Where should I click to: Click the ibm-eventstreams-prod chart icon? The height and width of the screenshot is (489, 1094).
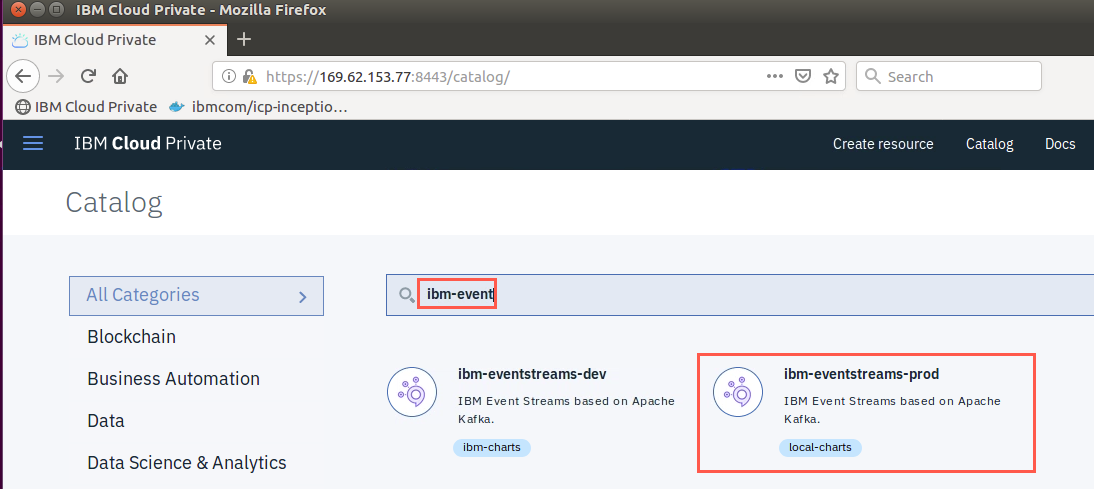[x=738, y=392]
